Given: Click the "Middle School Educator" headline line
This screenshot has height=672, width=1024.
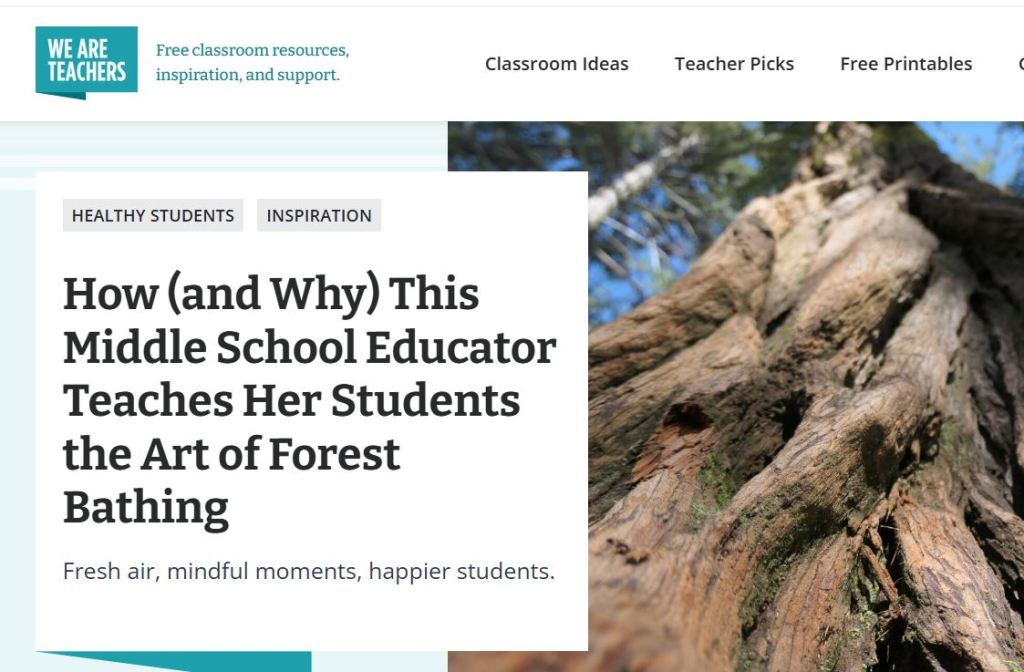Looking at the screenshot, I should [310, 347].
